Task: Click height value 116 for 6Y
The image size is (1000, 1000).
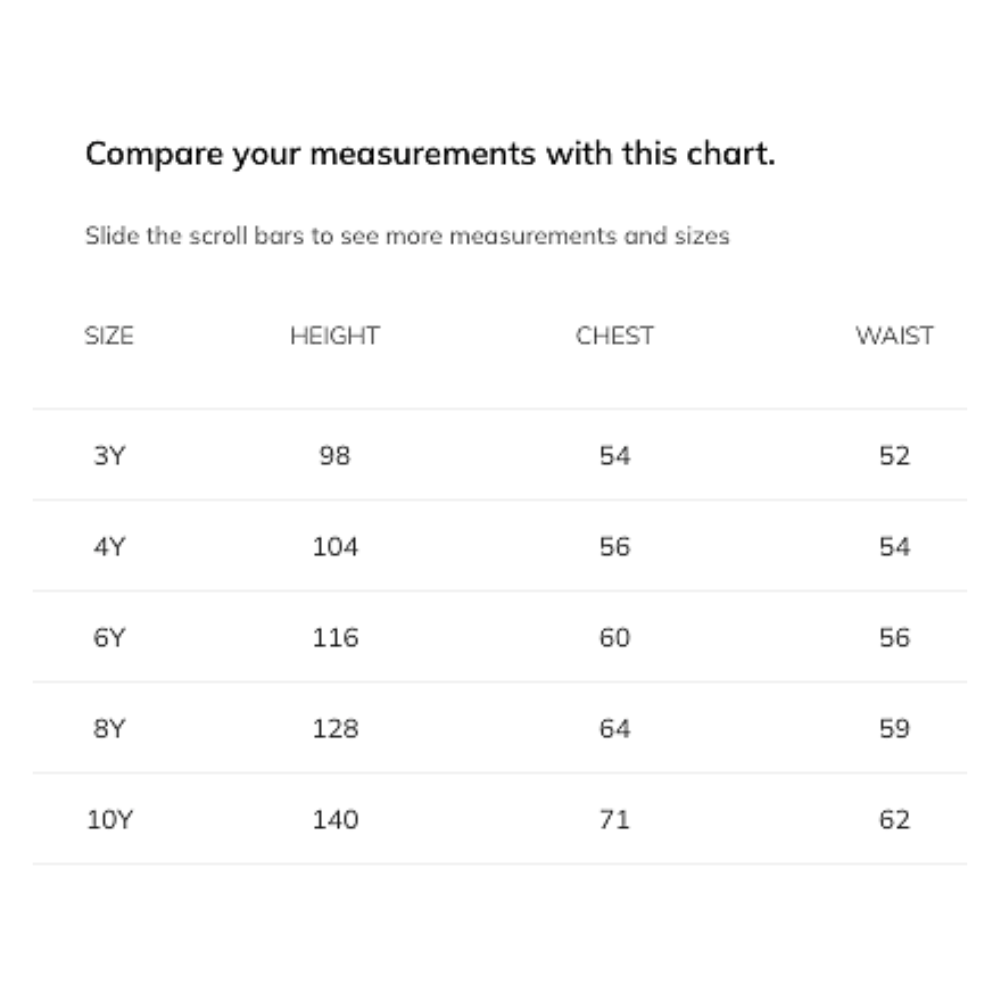Action: click(x=335, y=638)
